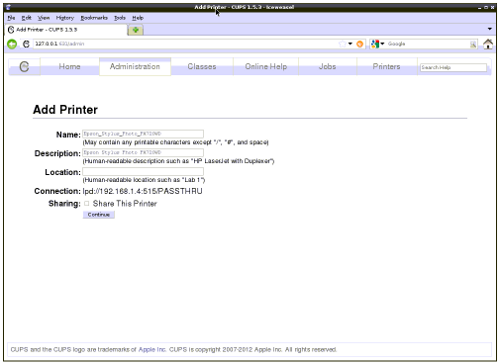
Task: Minimize the Iceweasel window
Action: coord(480,7)
